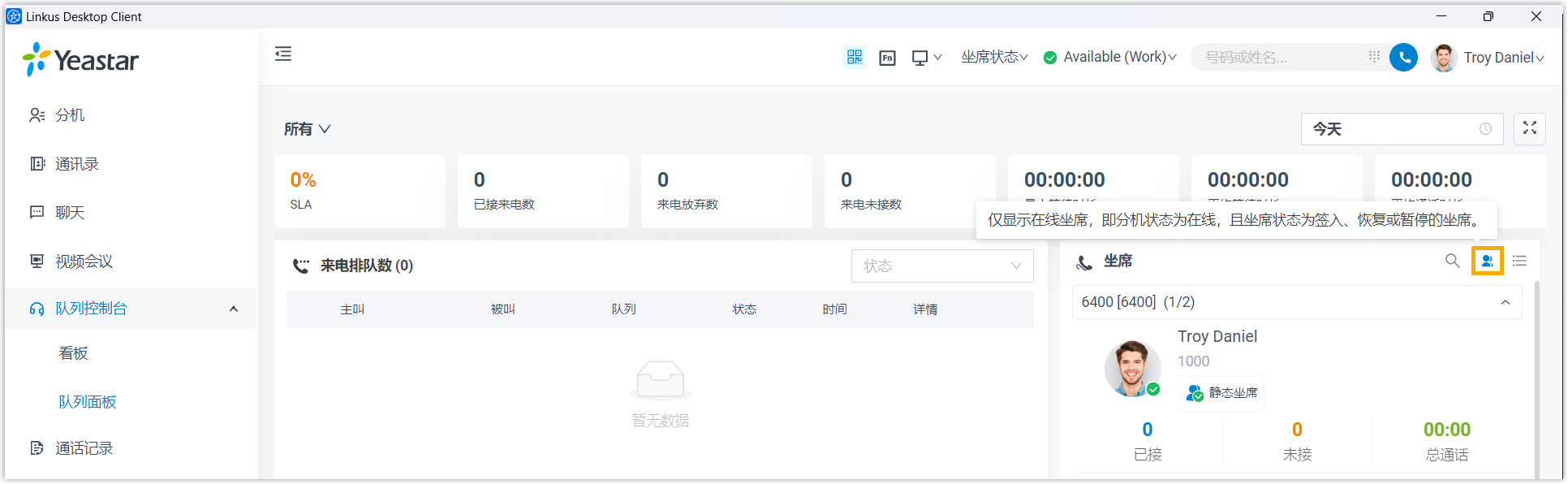
Task: Open the 坐席状态 dropdown
Action: point(994,57)
